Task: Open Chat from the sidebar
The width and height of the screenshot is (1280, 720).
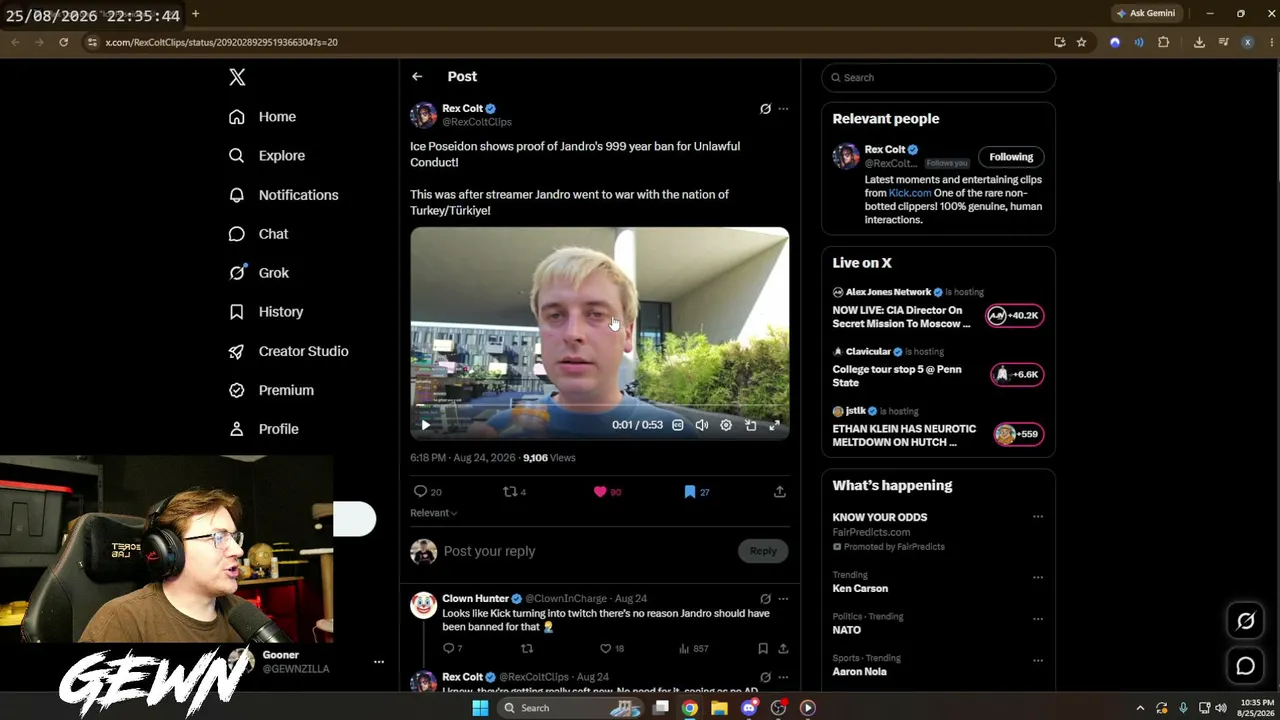Action: point(258,234)
